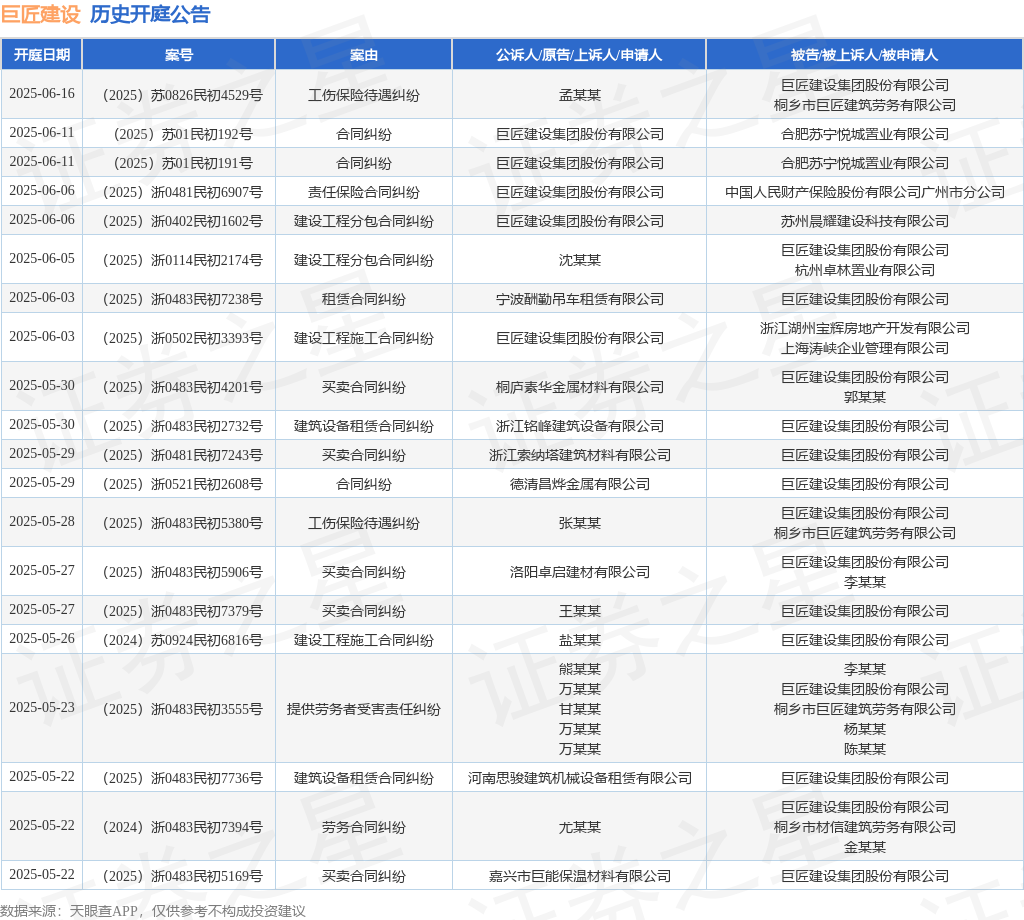Click plaintiff 宁波酬勤吊车租赁有限公司

coord(579,300)
